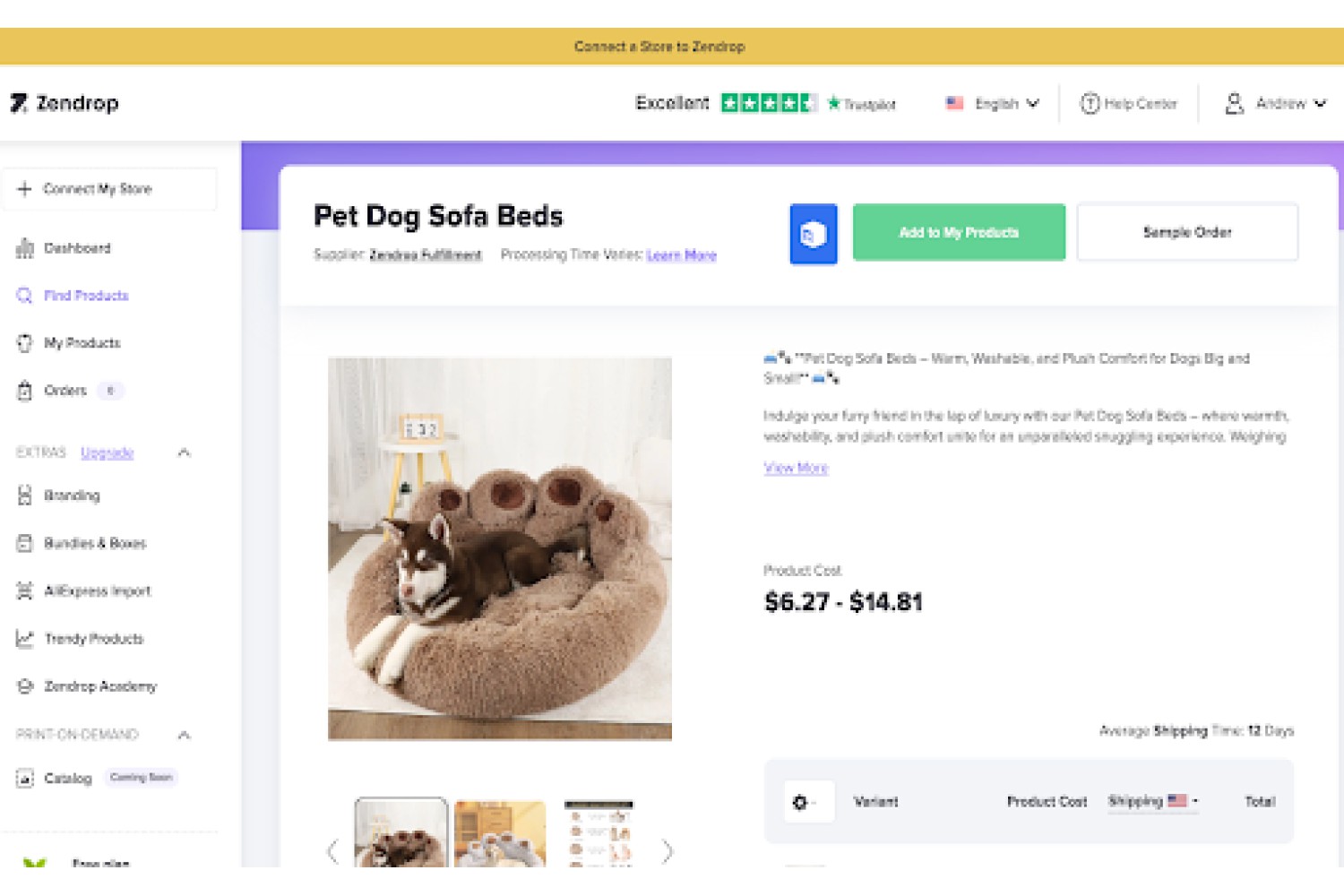
Task: Open Branding from the sidebar
Action: point(72,495)
